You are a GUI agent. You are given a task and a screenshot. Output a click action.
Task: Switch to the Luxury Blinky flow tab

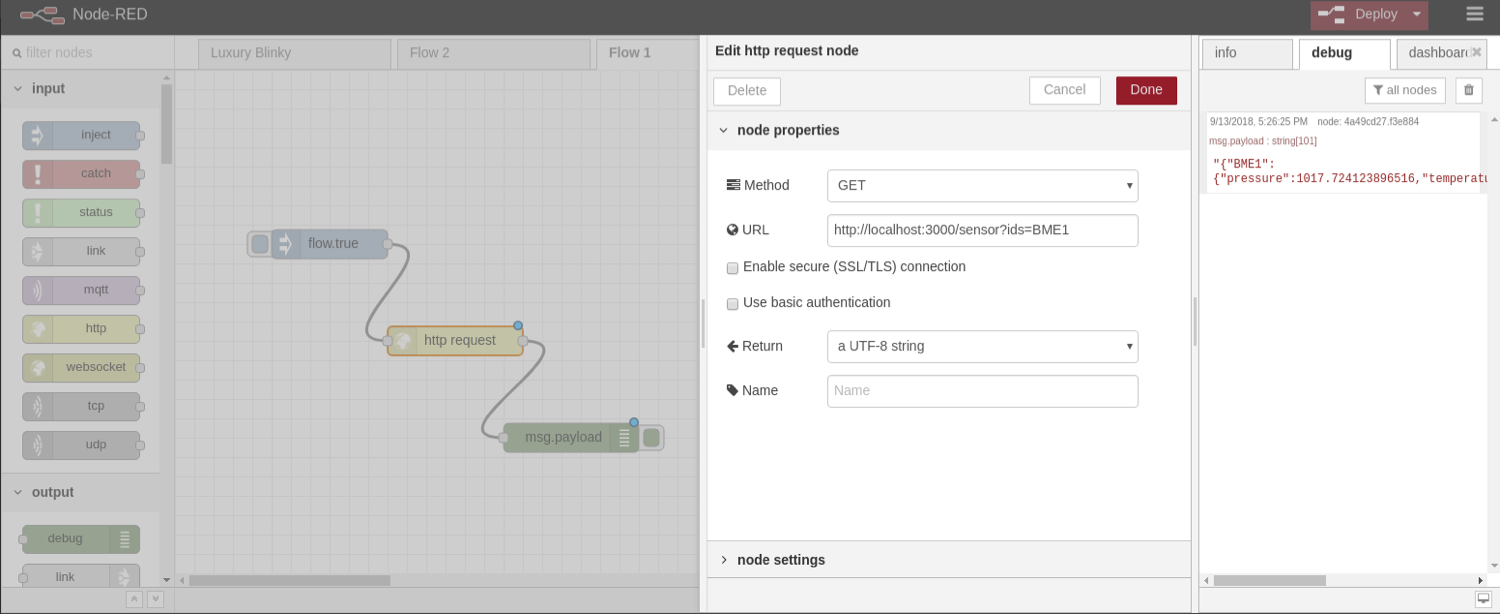pos(294,53)
